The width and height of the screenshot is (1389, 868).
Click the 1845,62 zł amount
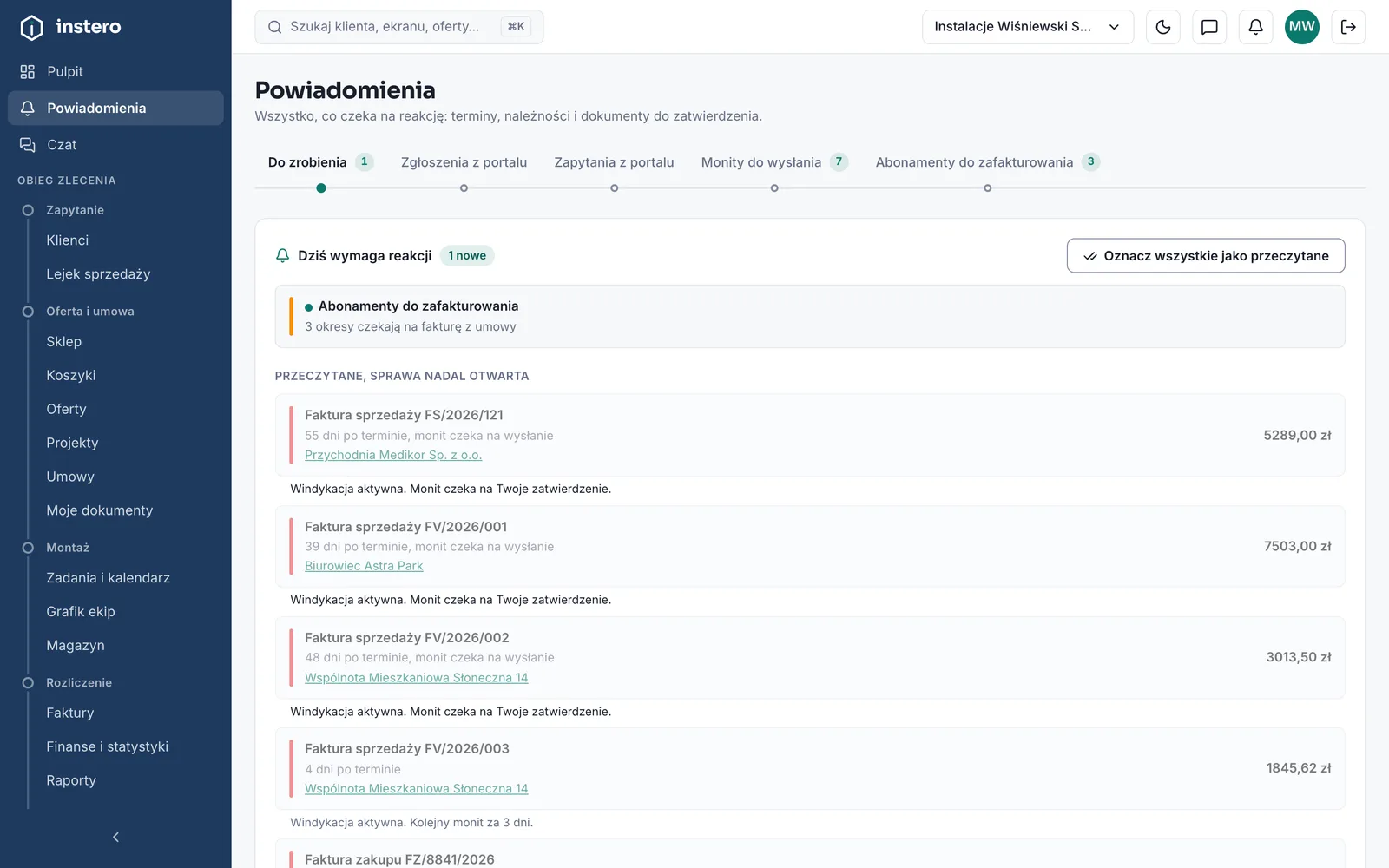point(1298,768)
